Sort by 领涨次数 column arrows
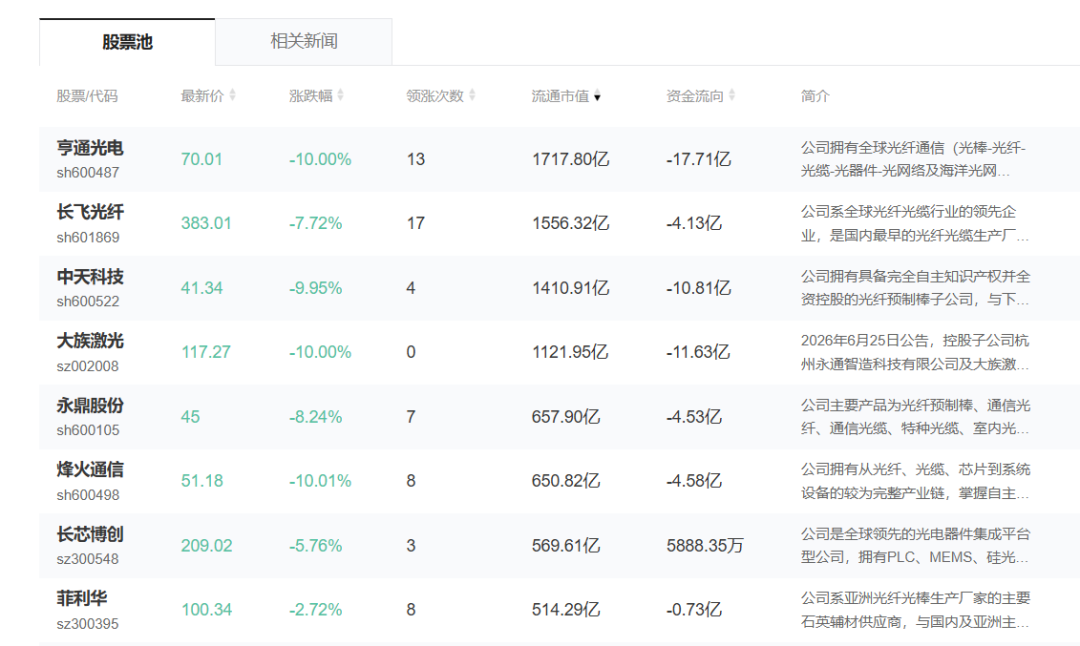Viewport: 1080px width, 646px height. click(x=472, y=95)
